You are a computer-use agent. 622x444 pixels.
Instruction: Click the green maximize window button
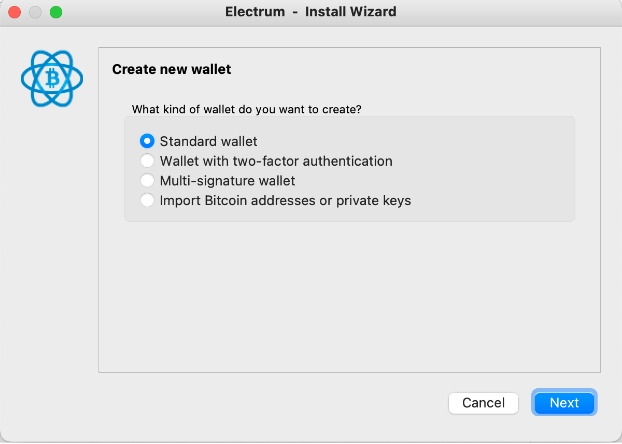point(55,12)
